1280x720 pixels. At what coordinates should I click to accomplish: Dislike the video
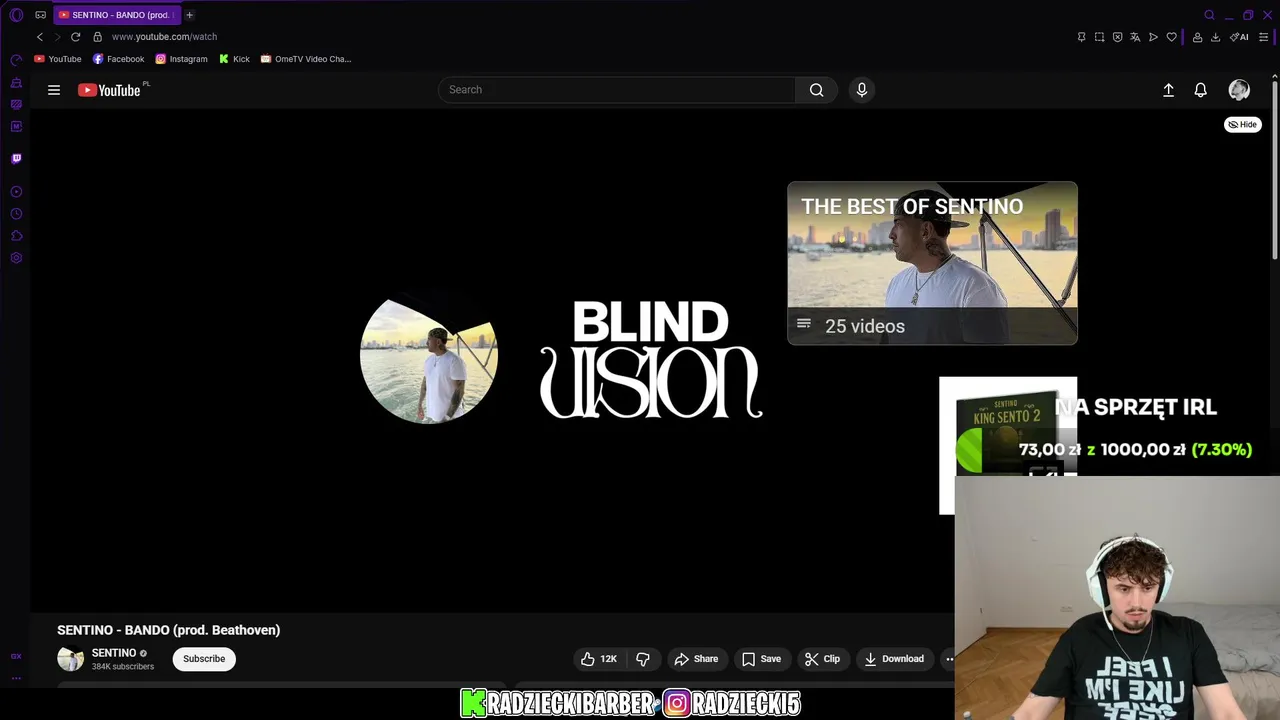coord(643,659)
